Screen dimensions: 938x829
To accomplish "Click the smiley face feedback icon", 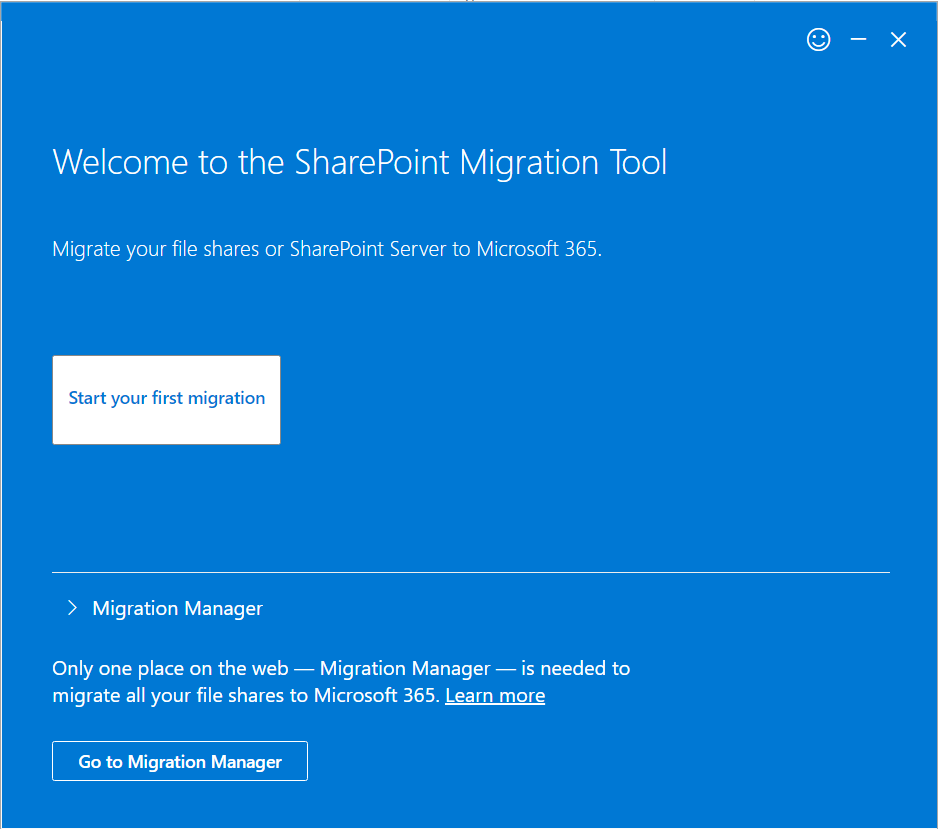I will (x=818, y=40).
